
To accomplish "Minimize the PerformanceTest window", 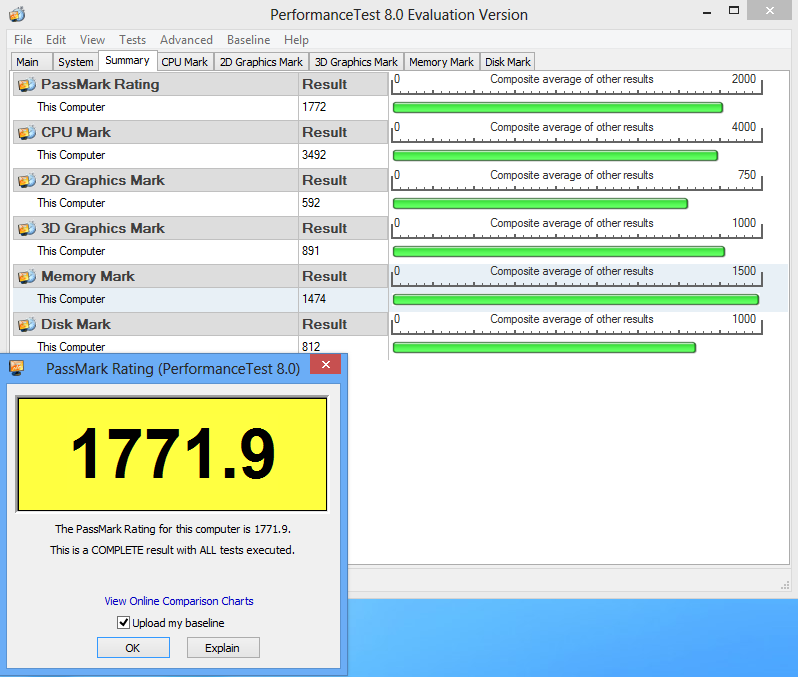I will (706, 12).
